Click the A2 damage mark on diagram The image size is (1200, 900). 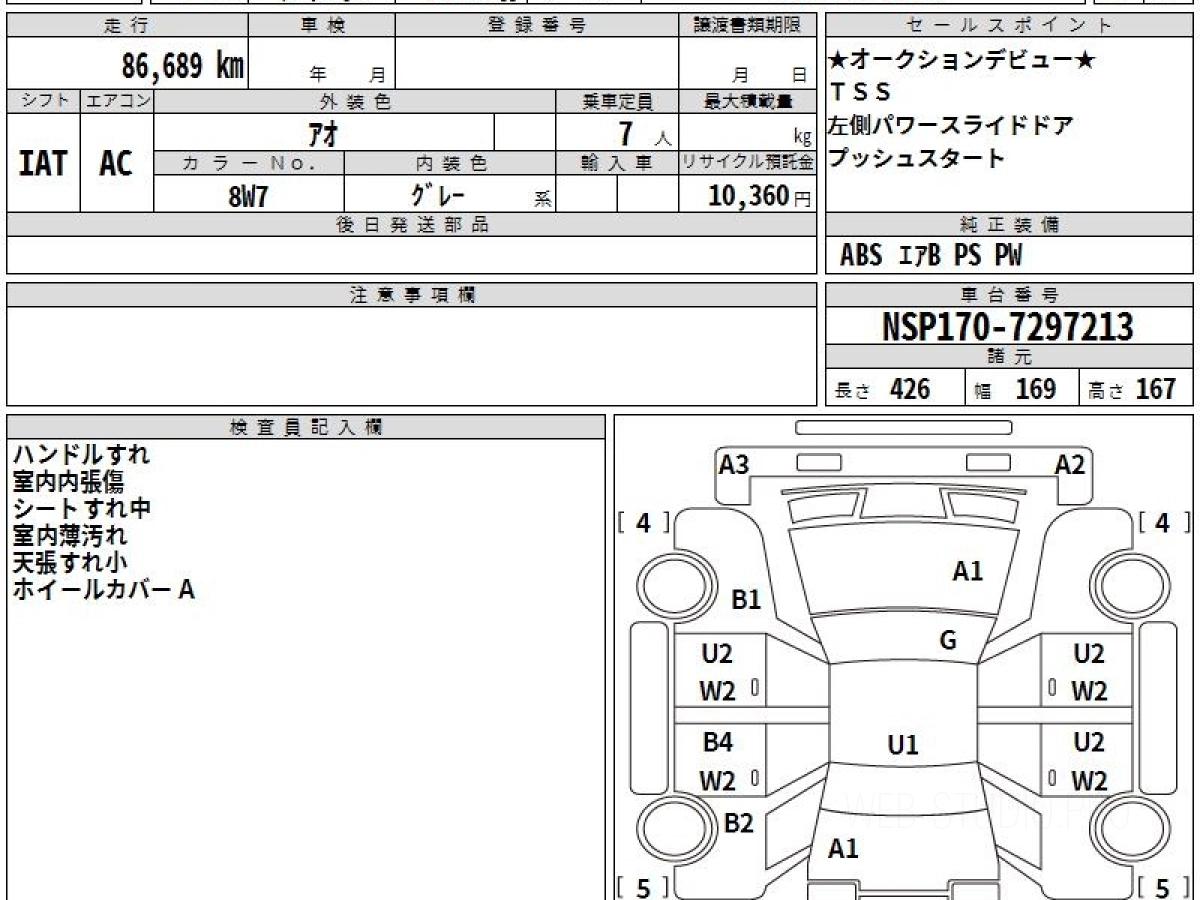tap(1070, 464)
